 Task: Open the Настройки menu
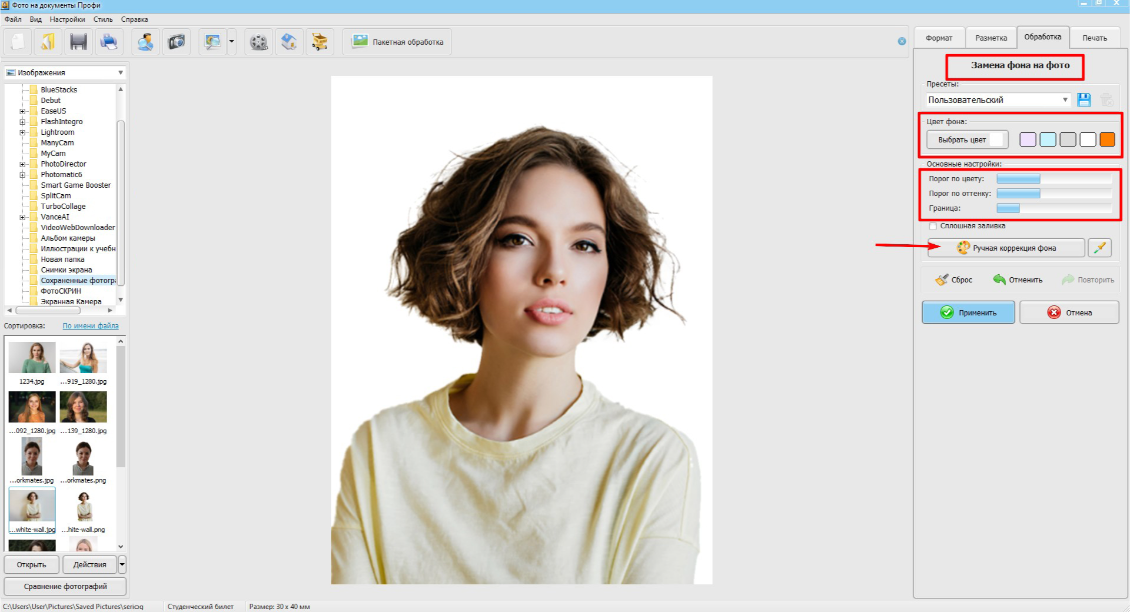(x=67, y=19)
